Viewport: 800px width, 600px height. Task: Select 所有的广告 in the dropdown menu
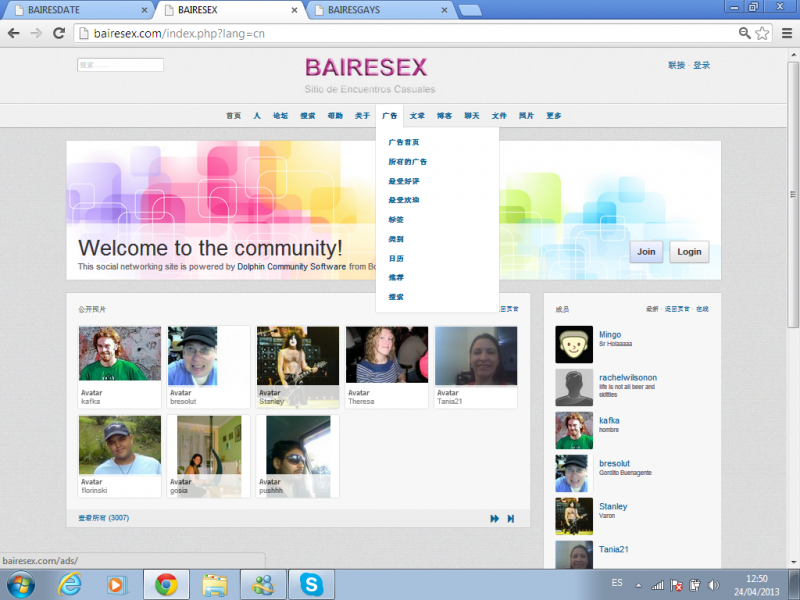coord(408,162)
